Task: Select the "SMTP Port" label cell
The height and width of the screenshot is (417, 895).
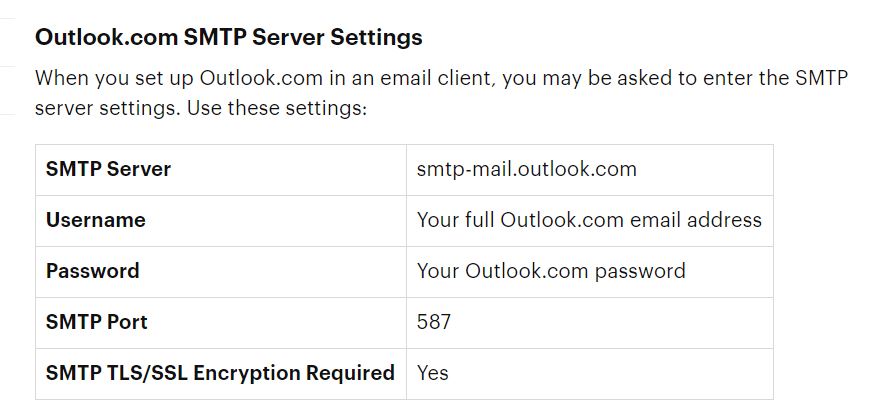Action: [x=96, y=322]
